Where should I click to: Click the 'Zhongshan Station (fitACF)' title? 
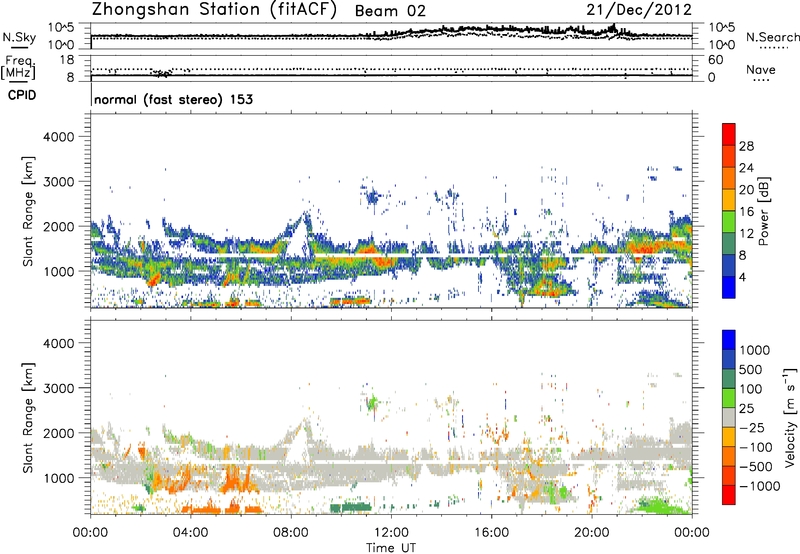click(214, 10)
